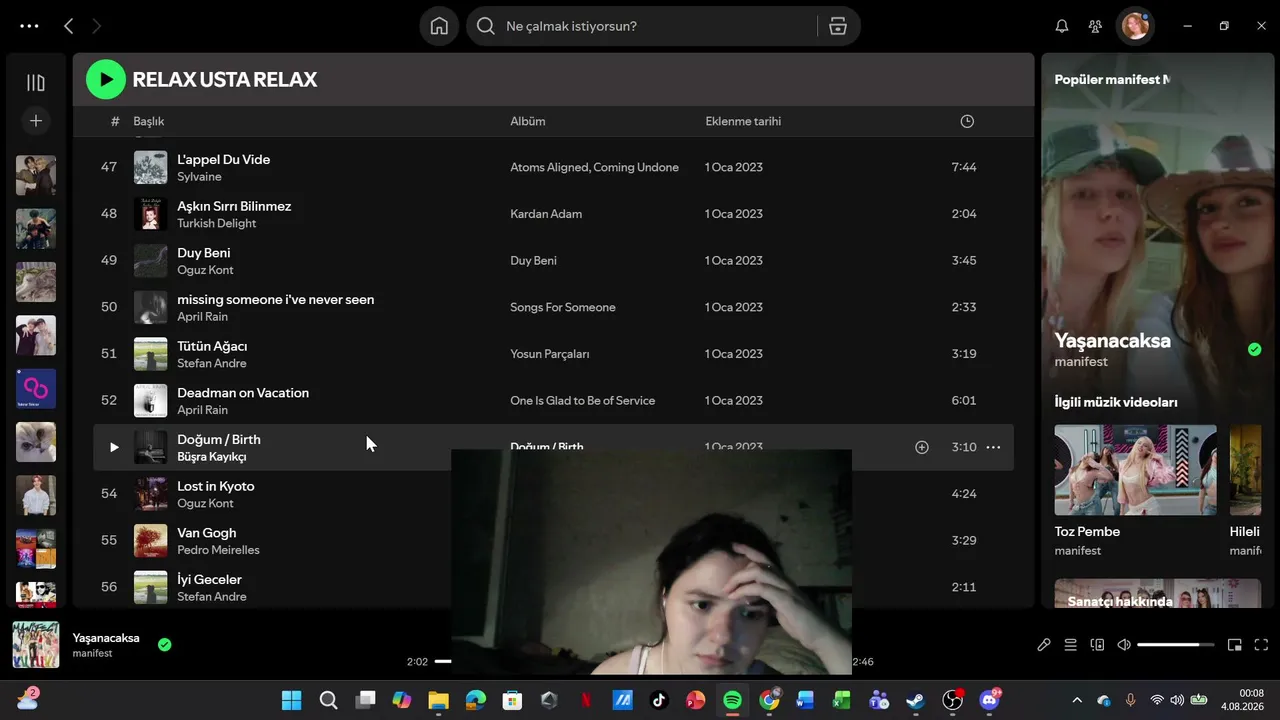1280x720 pixels.
Task: Select the track L'appel Du Vide
Action: click(224, 159)
